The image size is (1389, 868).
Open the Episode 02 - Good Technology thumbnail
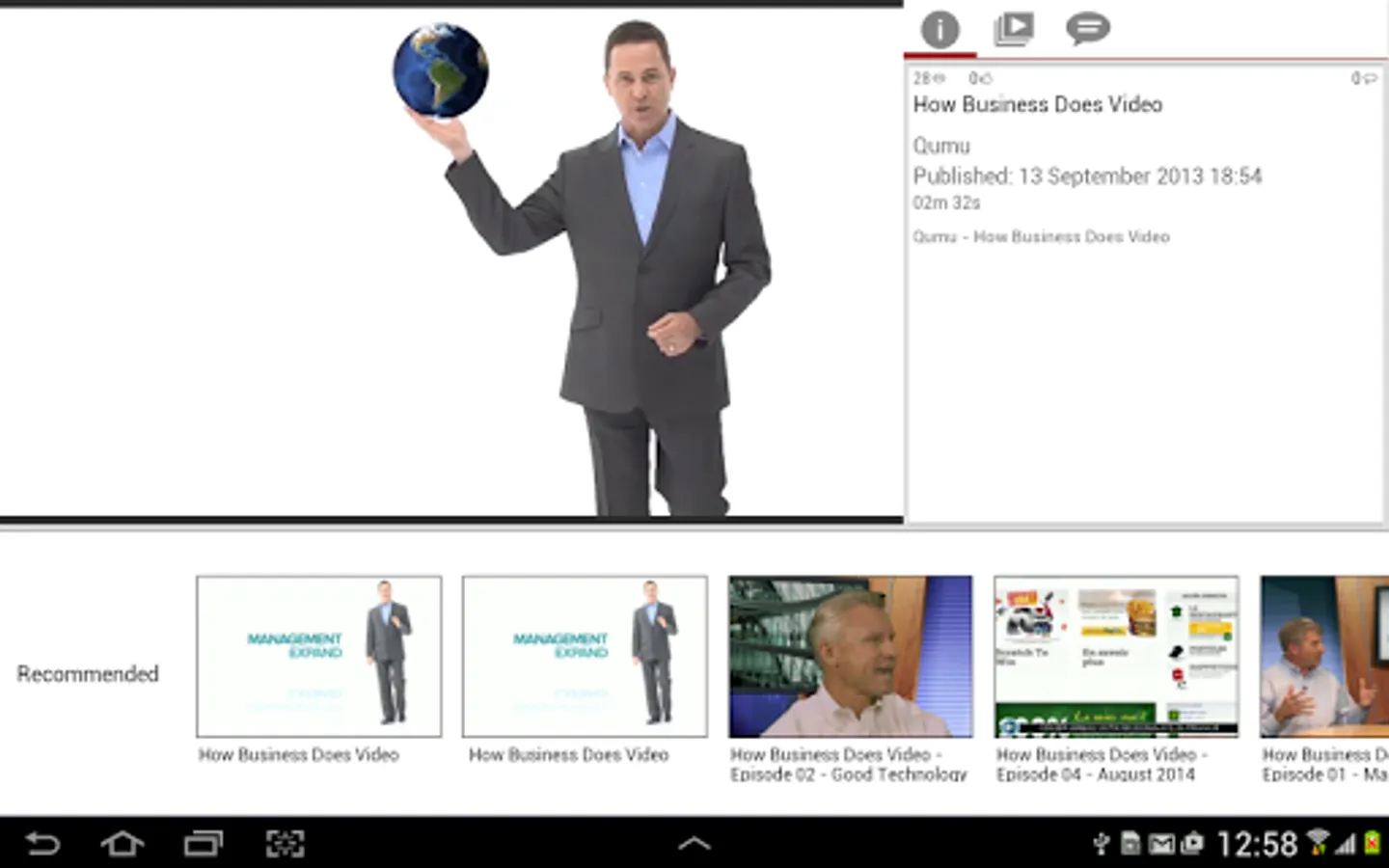(851, 657)
